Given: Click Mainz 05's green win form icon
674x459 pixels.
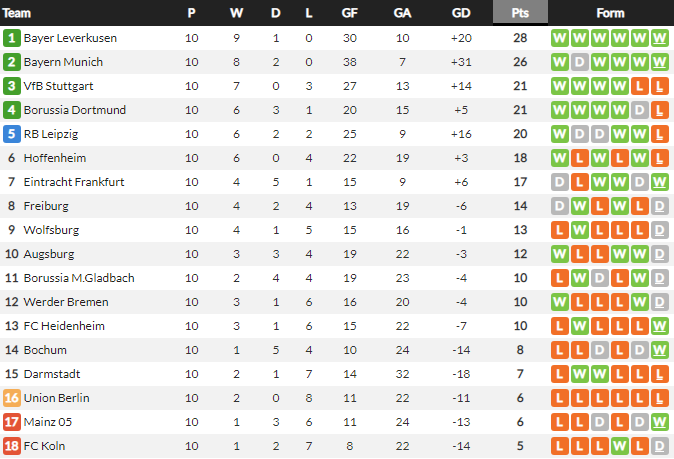Looking at the screenshot, I should [x=659, y=422].
